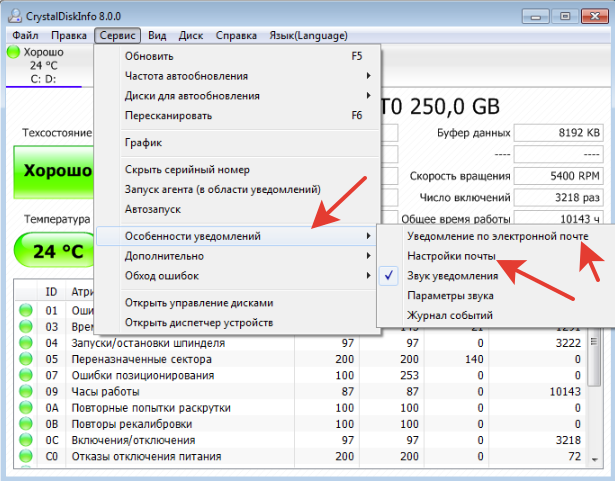615x481 pixels.
Task: Expand Частота автообновления submenu
Action: click(x=238, y=76)
